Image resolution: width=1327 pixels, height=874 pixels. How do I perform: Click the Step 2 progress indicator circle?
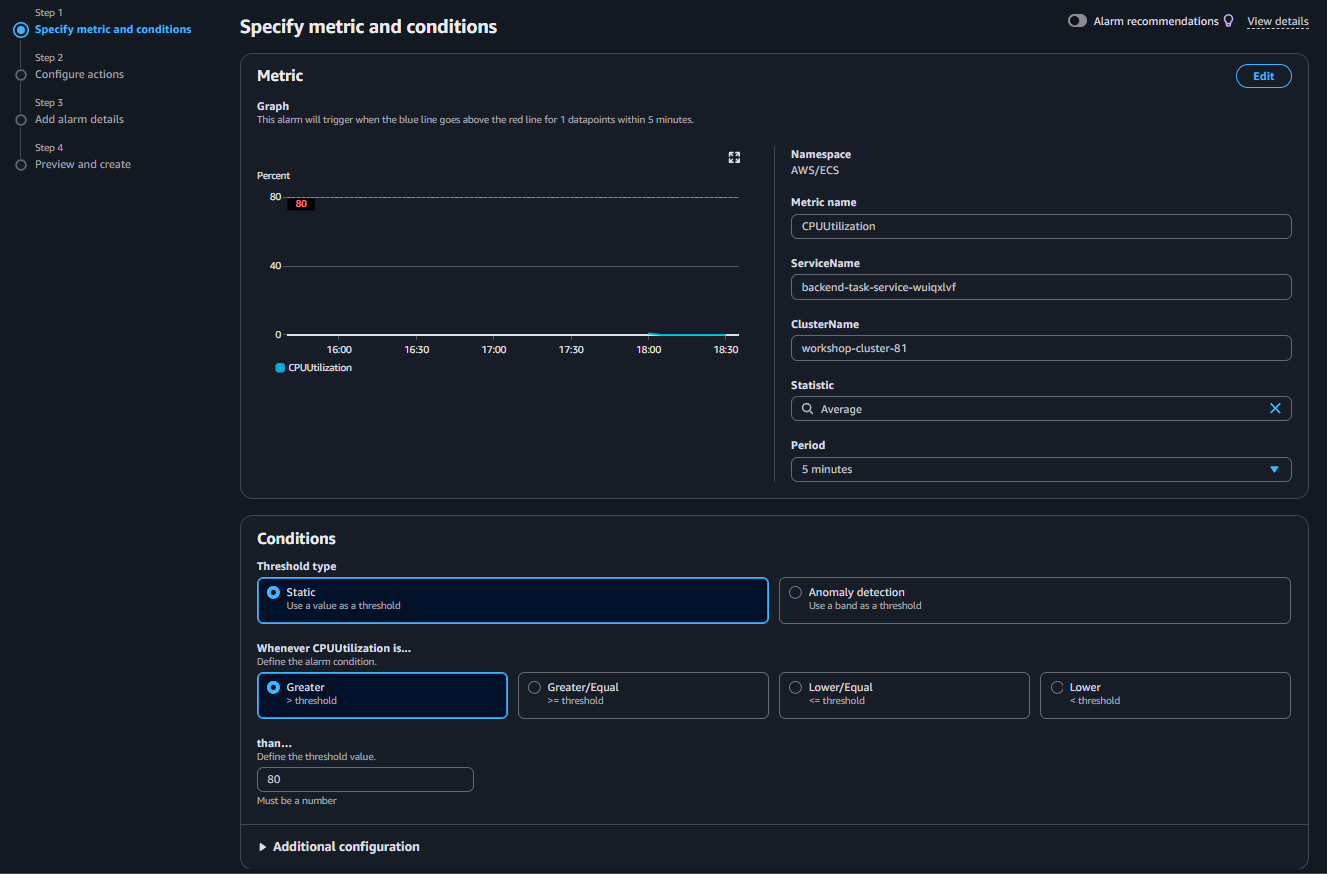click(x=20, y=74)
